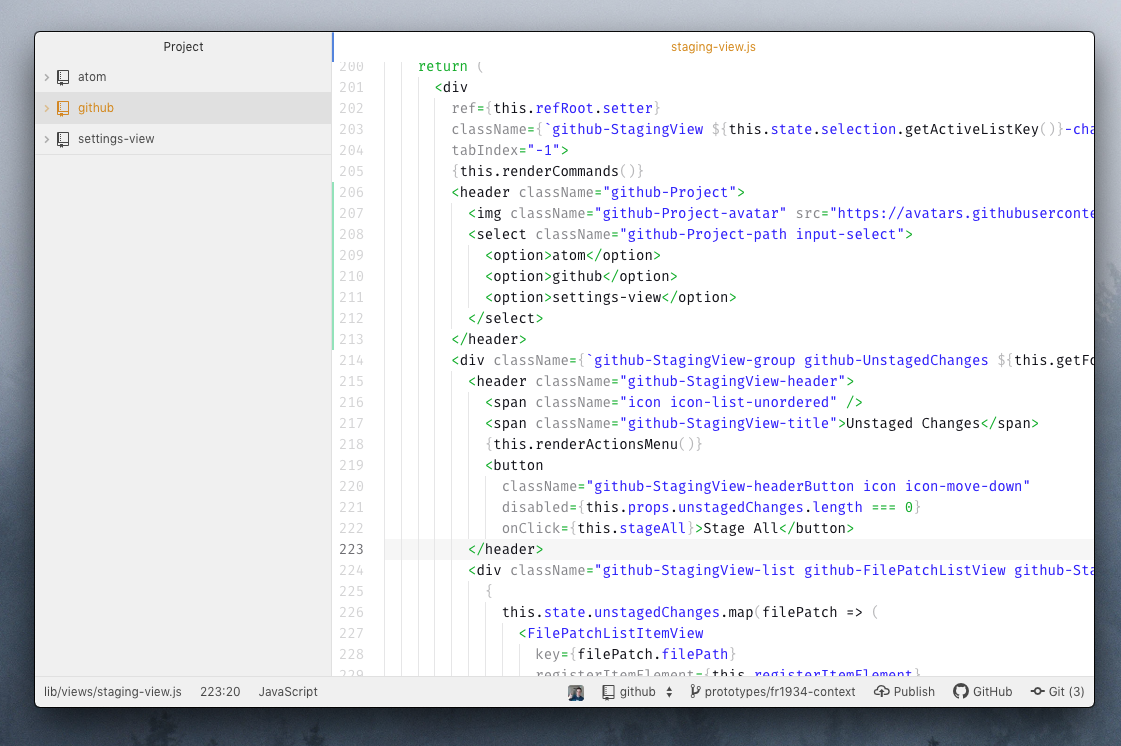This screenshot has height=746, width=1121.
Task: Click the "github-Project-path input-select" string
Action: tap(762, 235)
